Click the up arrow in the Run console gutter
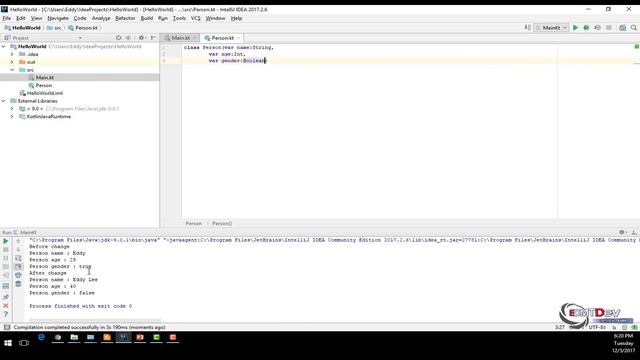 click(x=18, y=241)
